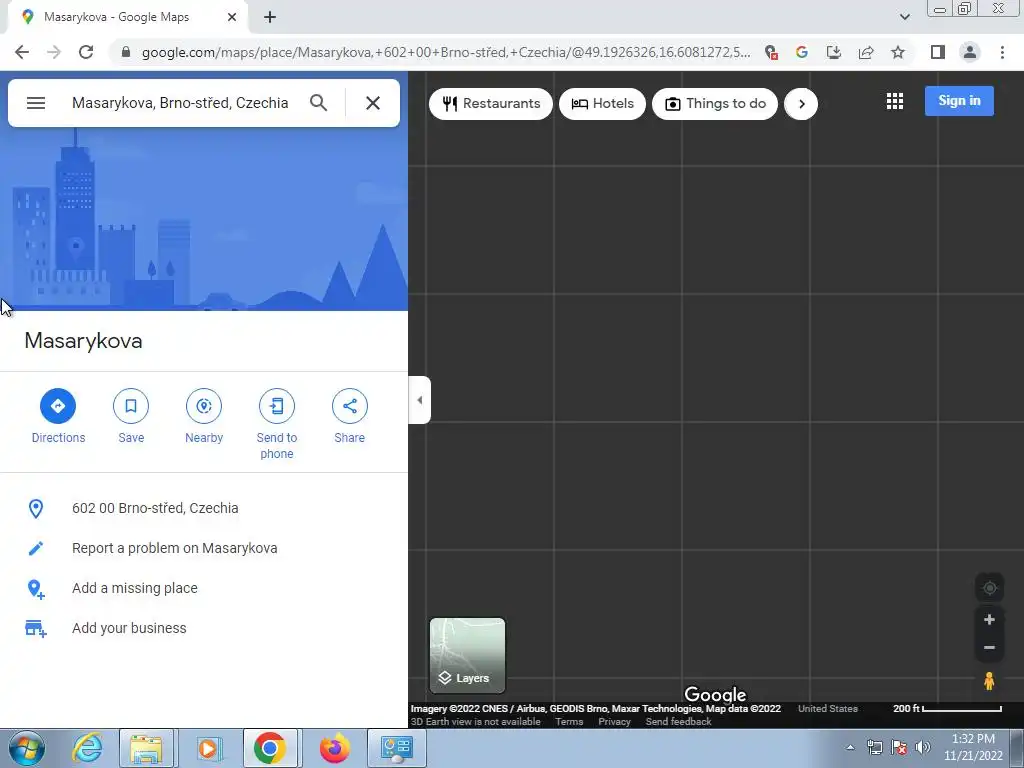Launch Firefox from taskbar
Viewport: 1024px width, 768px height.
334,748
